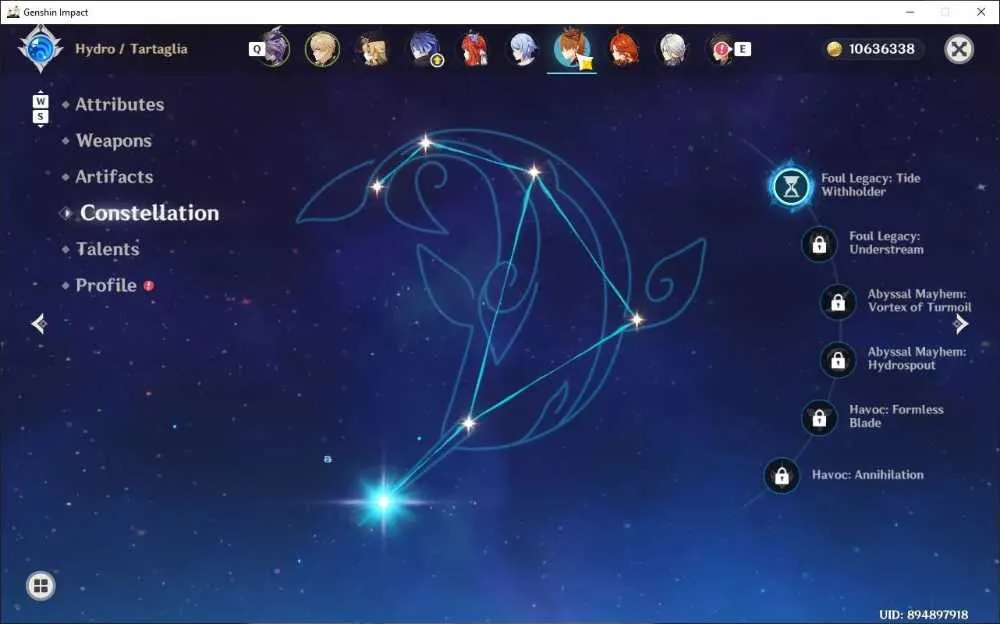The height and width of the screenshot is (624, 1000).
Task: Open the locked Havoc: Formless Blade node
Action: [820, 418]
